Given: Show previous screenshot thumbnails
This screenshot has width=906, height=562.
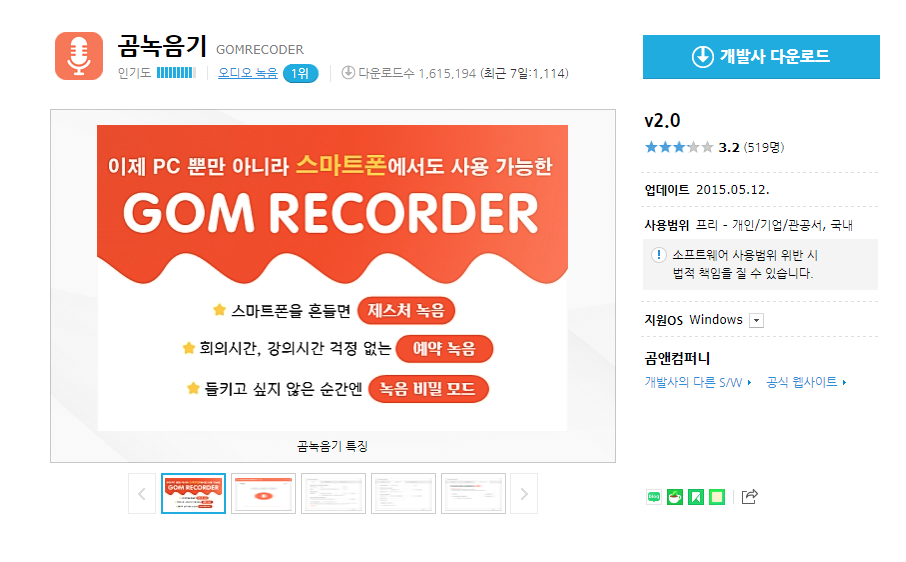Looking at the screenshot, I should tap(142, 494).
